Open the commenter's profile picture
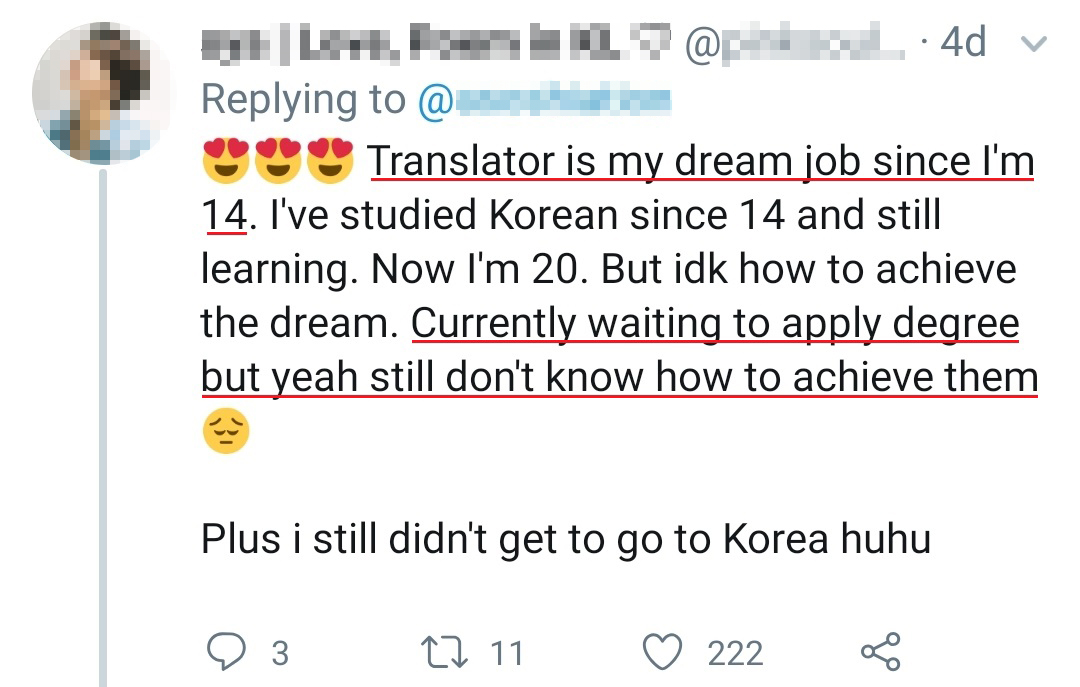This screenshot has width=1080, height=687. (x=101, y=94)
